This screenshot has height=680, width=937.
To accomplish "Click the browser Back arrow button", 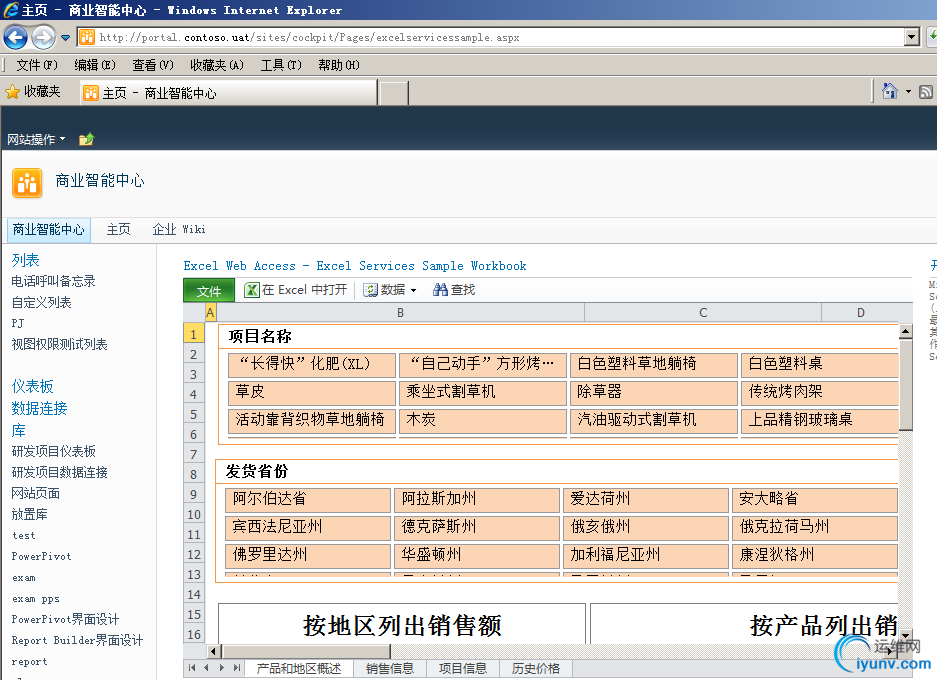I will (16, 38).
